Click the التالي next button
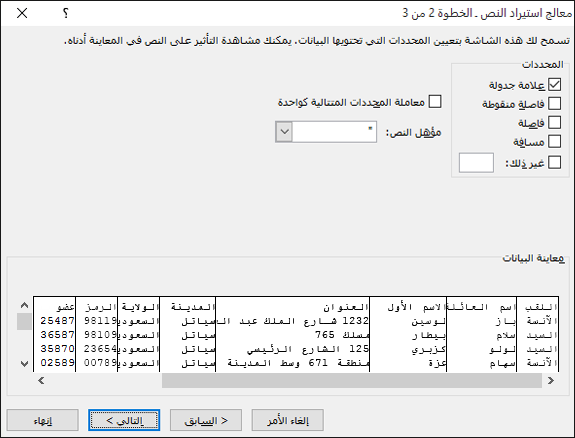This screenshot has height=438, width=575. click(x=124, y=420)
